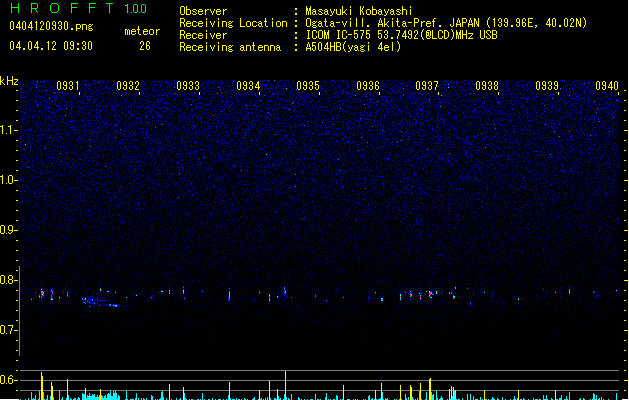The width and height of the screenshot is (629, 400).
Task: Click the ICOM IC-575 receiver text
Action: coord(401,35)
